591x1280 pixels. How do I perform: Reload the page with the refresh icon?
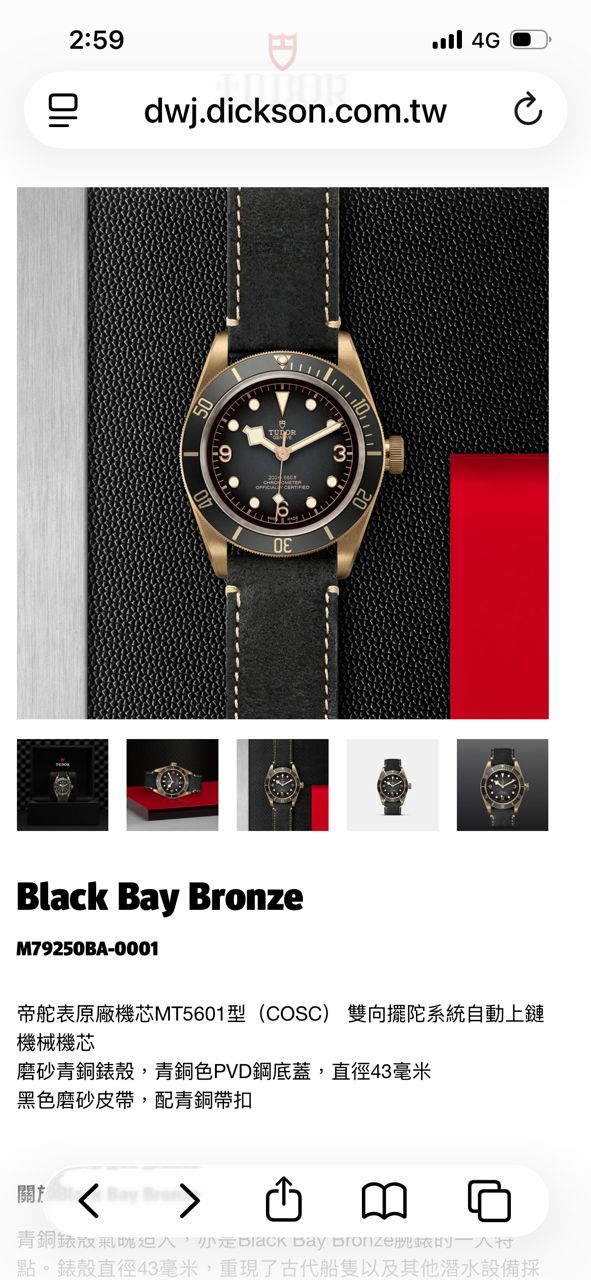click(x=528, y=110)
